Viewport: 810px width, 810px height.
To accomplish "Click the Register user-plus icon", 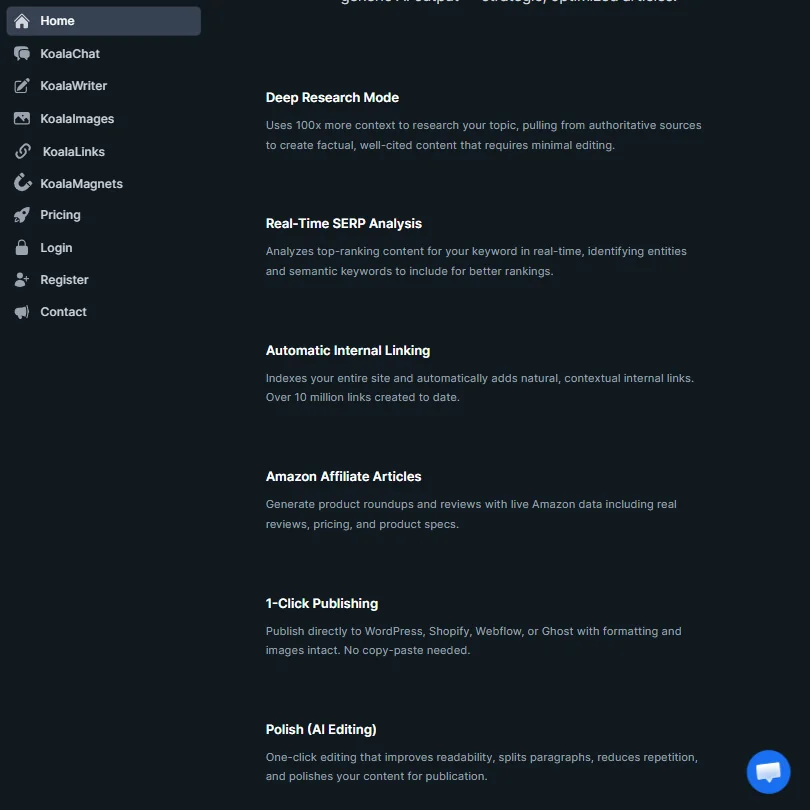I will click(22, 280).
